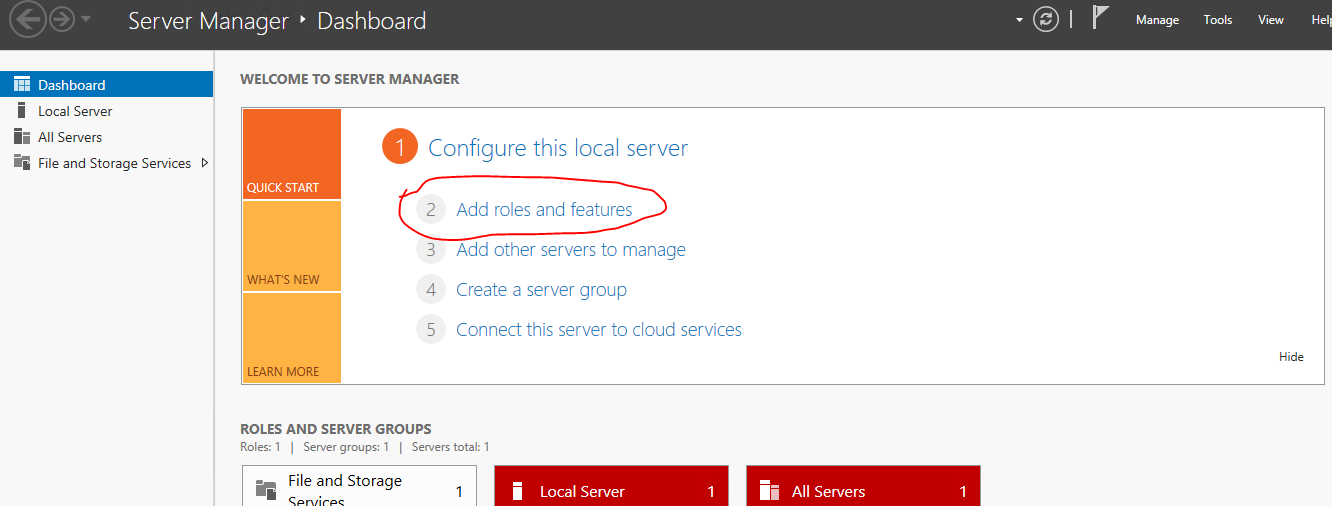
Task: Refresh the Server Manager dashboard
Action: tap(1046, 20)
